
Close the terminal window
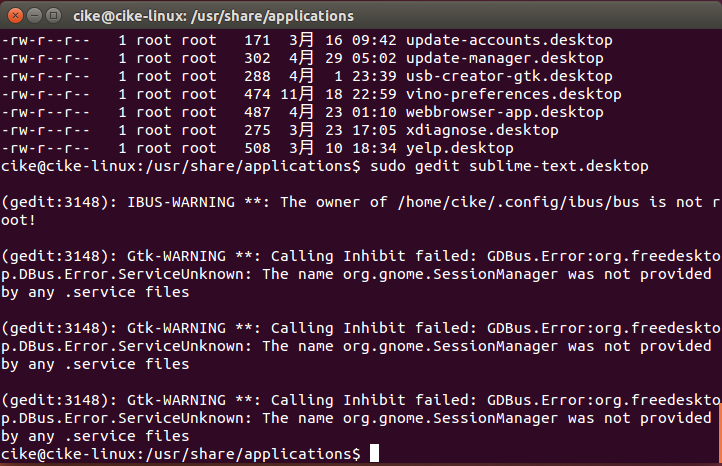(x=14, y=16)
